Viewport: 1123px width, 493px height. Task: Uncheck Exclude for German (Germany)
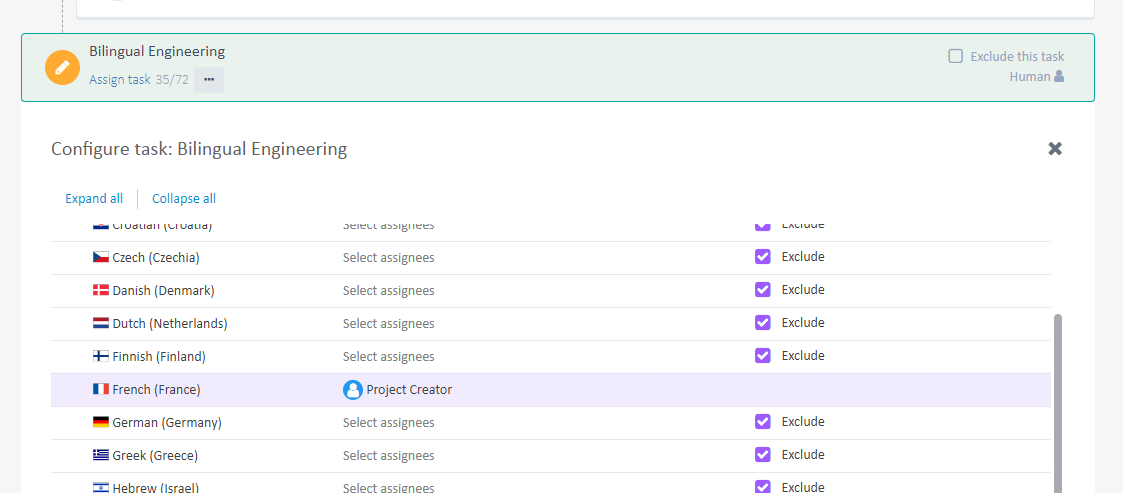point(763,421)
